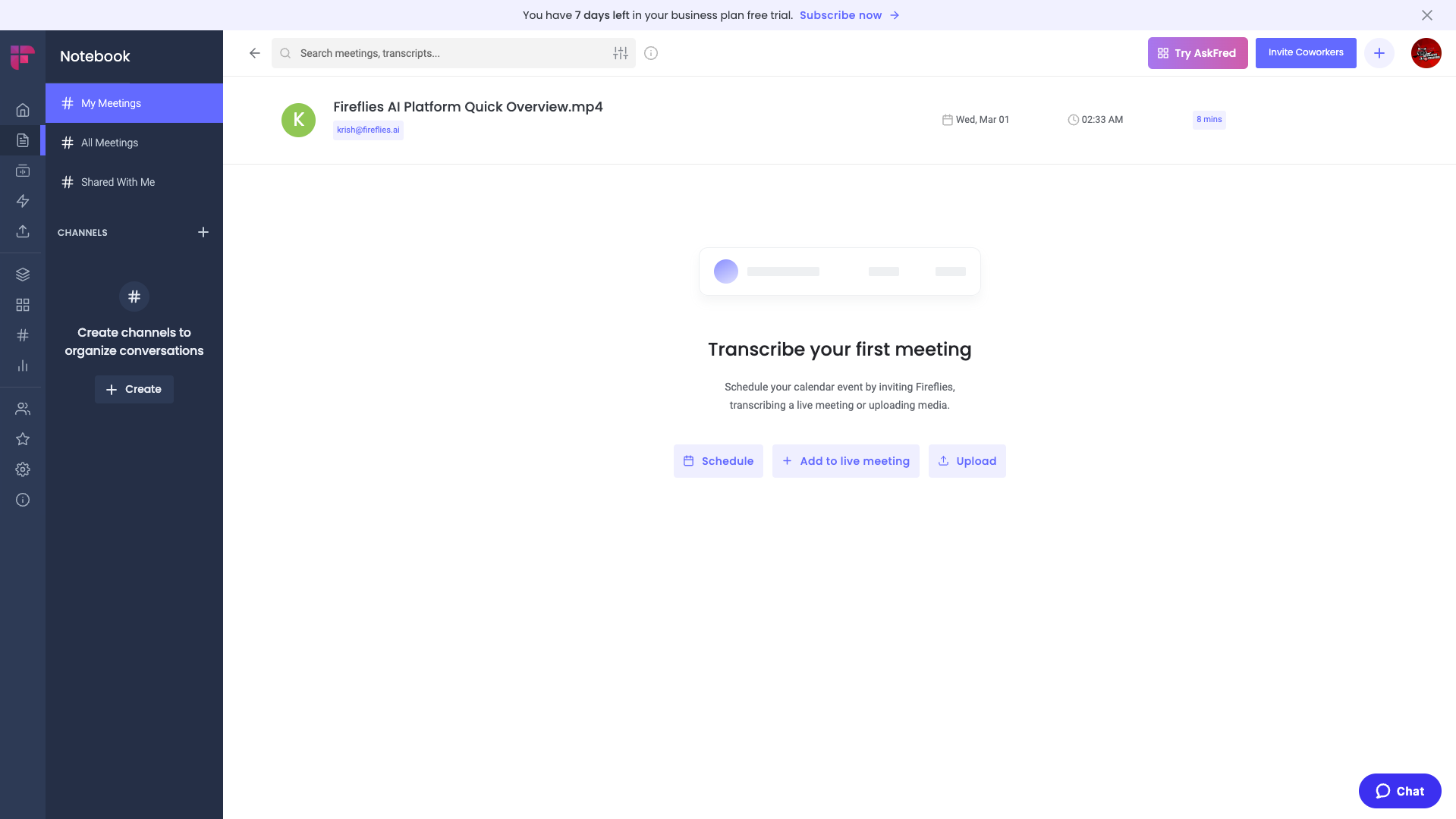
Task: Select Shared With Me section
Action: point(118,182)
